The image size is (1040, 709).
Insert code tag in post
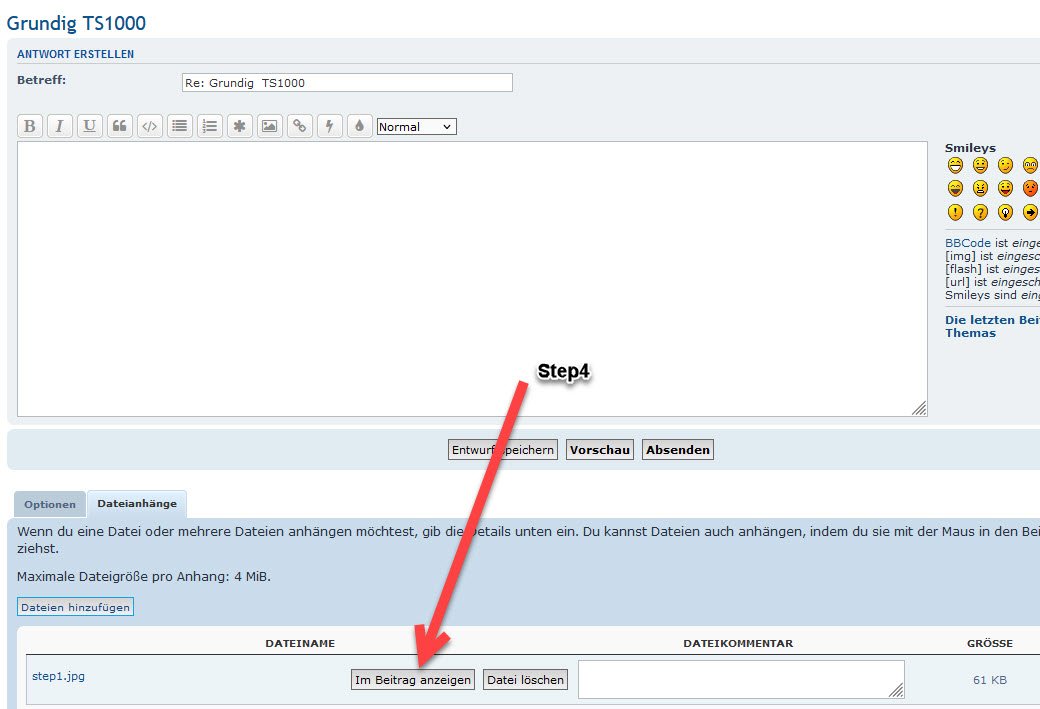(150, 127)
